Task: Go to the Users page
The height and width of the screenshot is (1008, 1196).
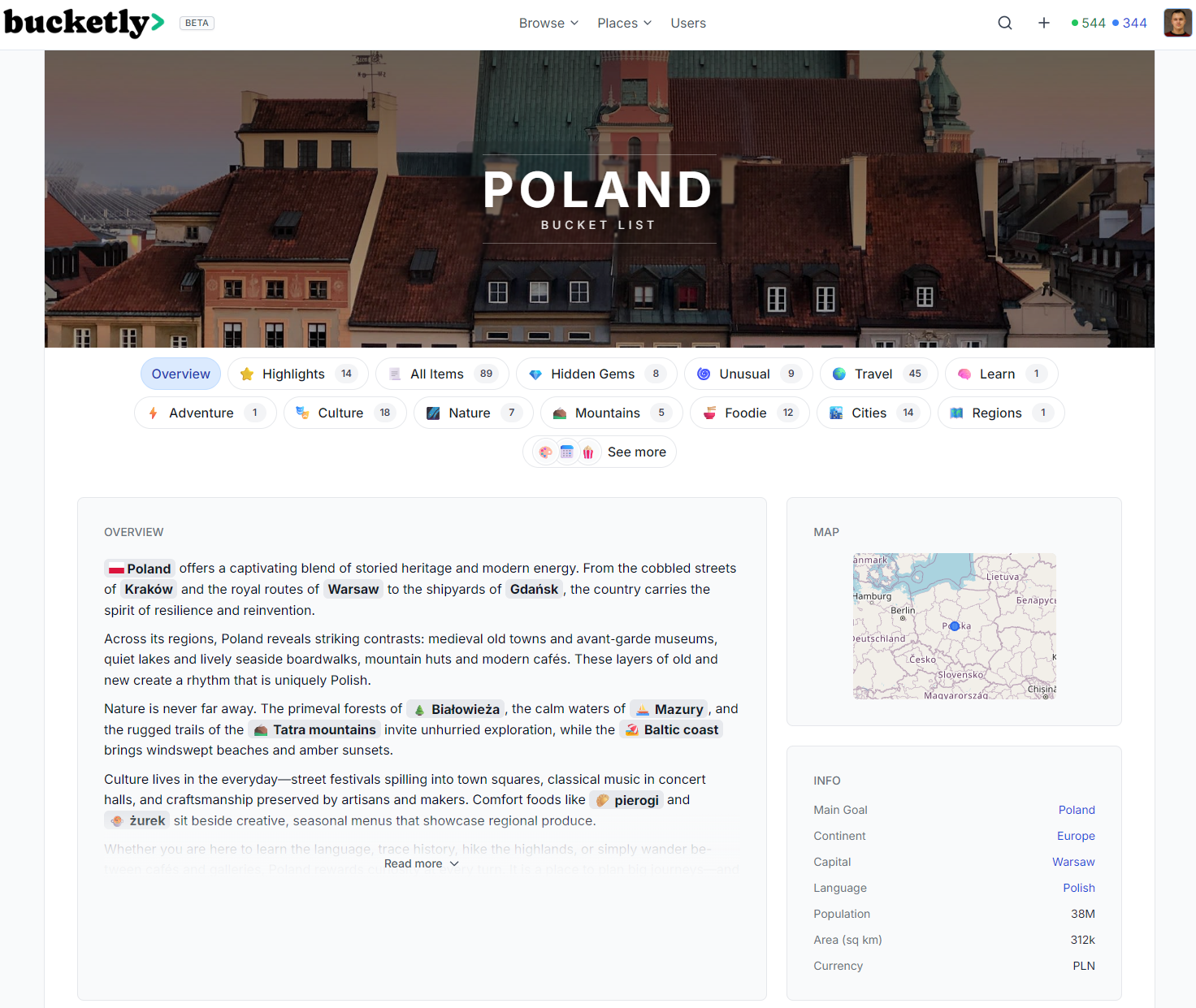Action: pyautogui.click(x=688, y=23)
